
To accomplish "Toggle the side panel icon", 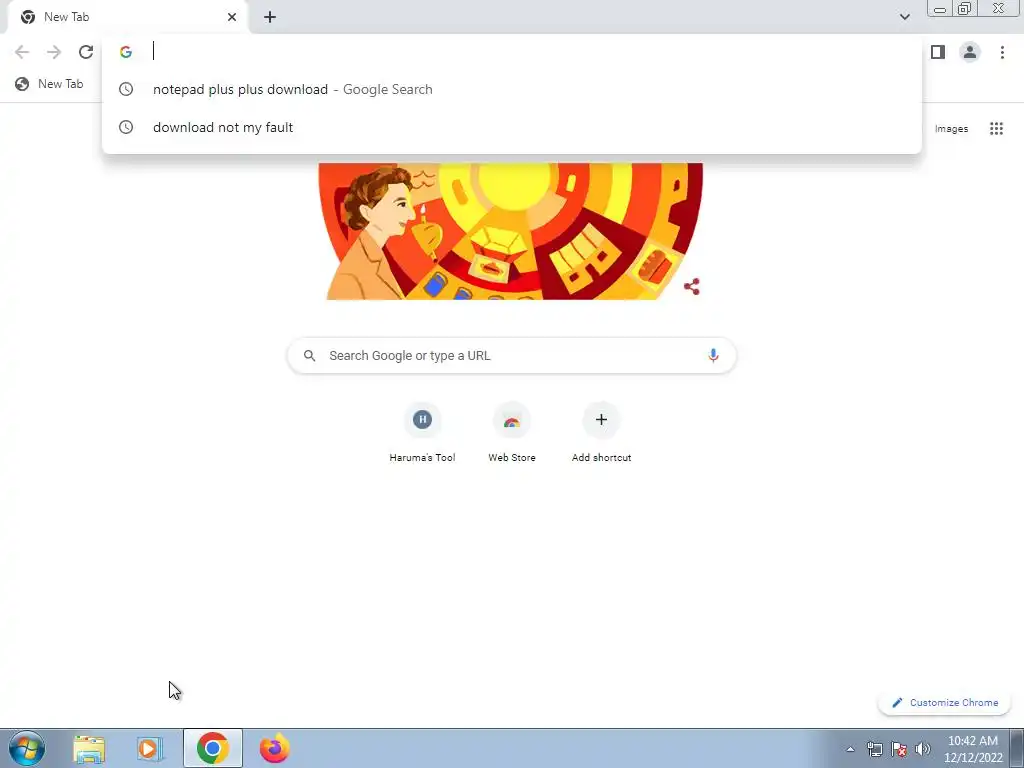I will pyautogui.click(x=938, y=52).
